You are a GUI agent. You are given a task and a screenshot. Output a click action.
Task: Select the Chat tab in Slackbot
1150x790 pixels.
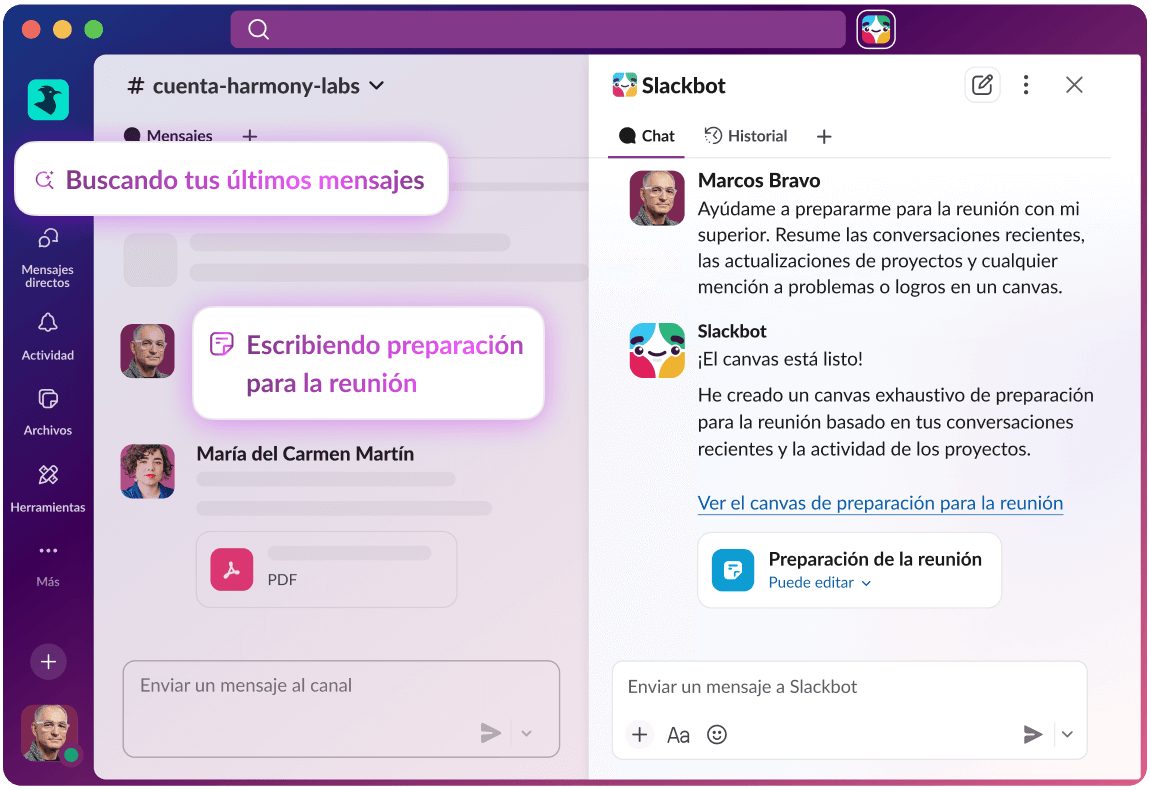point(646,135)
